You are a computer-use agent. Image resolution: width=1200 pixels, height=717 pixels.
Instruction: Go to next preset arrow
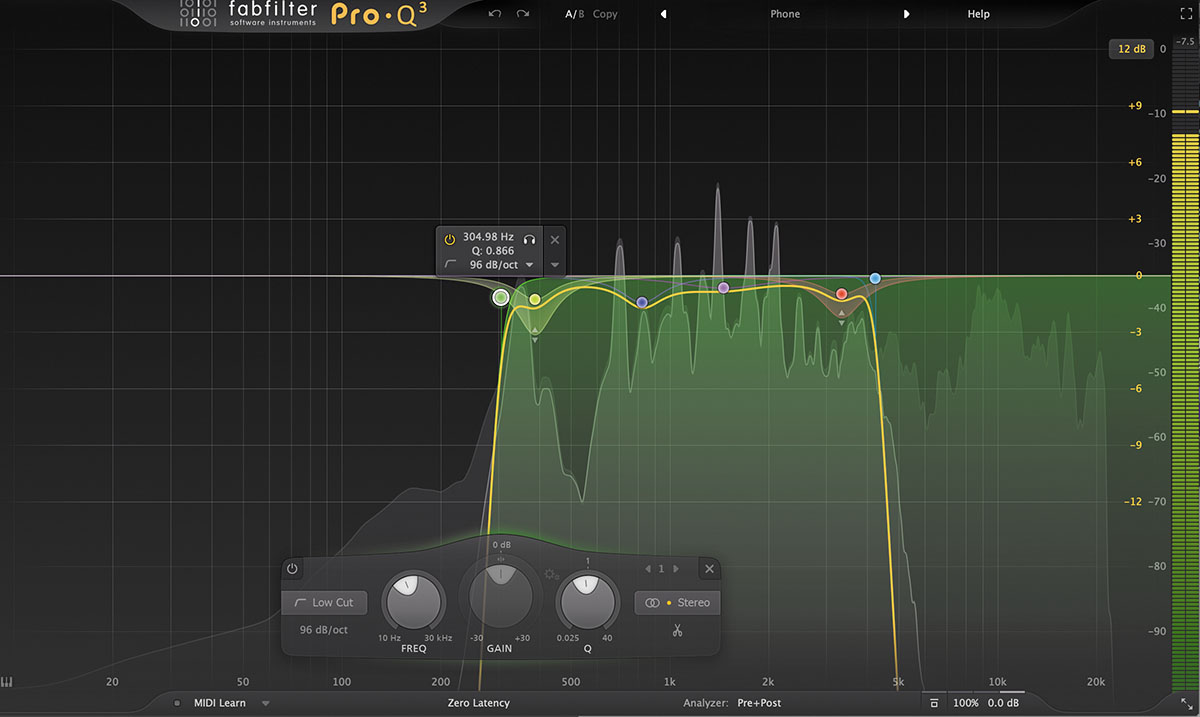[x=907, y=14]
